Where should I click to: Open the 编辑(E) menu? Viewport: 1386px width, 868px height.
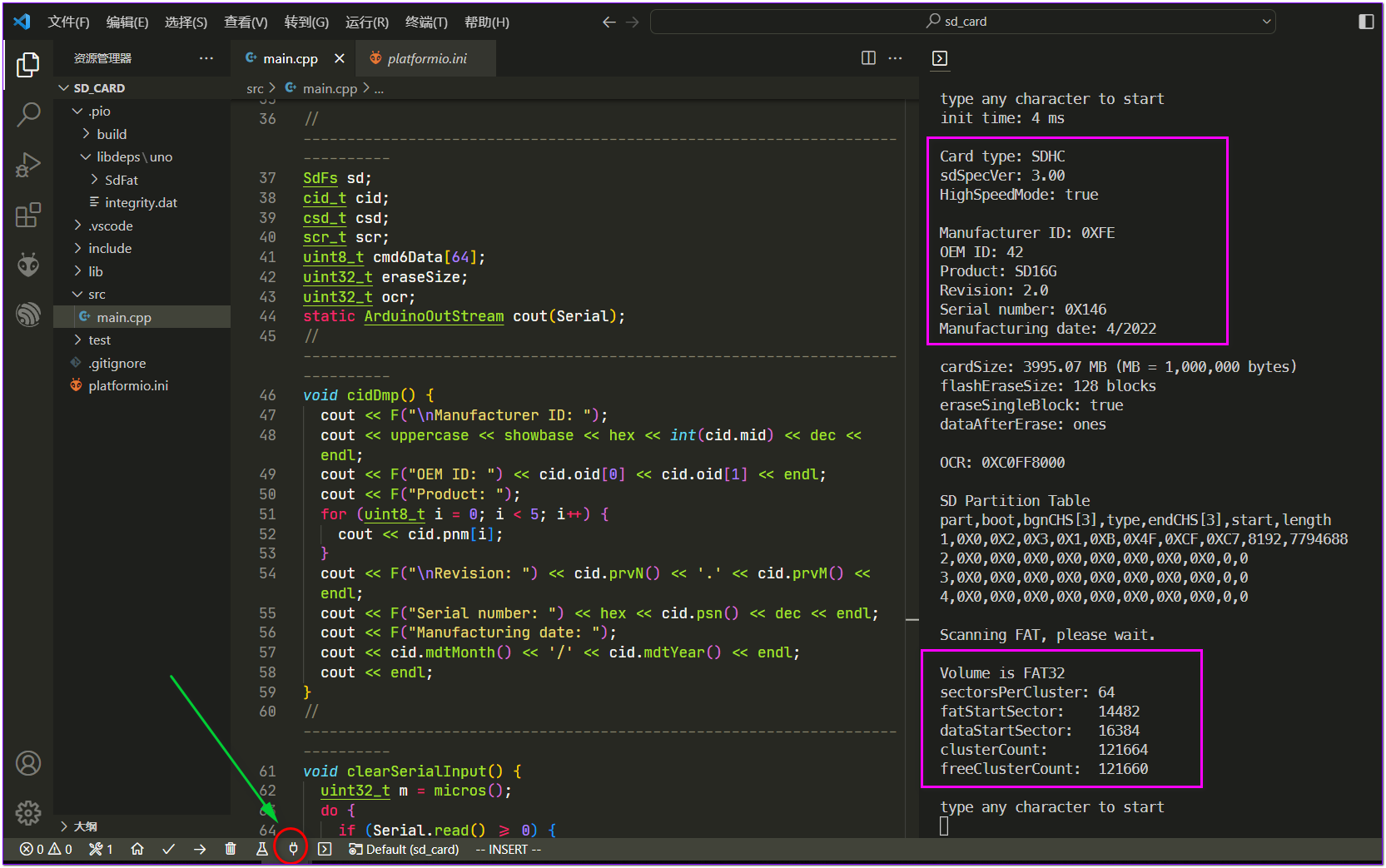[x=127, y=22]
